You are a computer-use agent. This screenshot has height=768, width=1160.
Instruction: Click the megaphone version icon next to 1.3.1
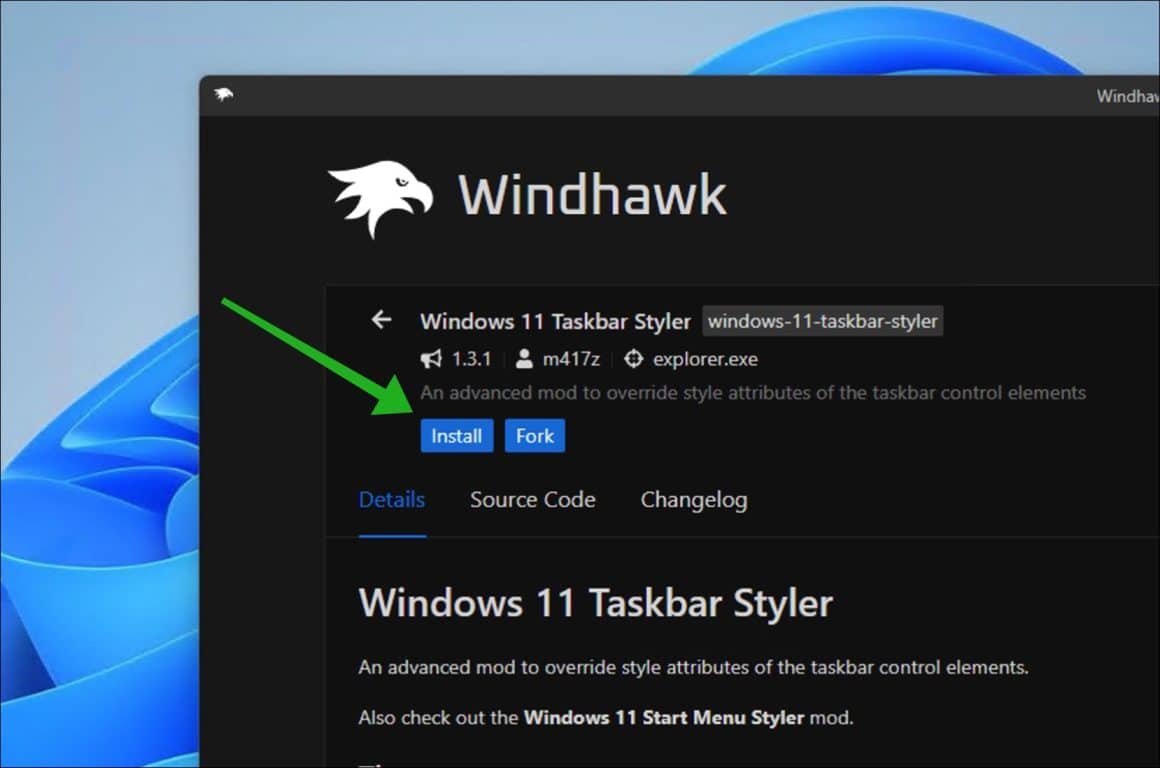pos(430,358)
